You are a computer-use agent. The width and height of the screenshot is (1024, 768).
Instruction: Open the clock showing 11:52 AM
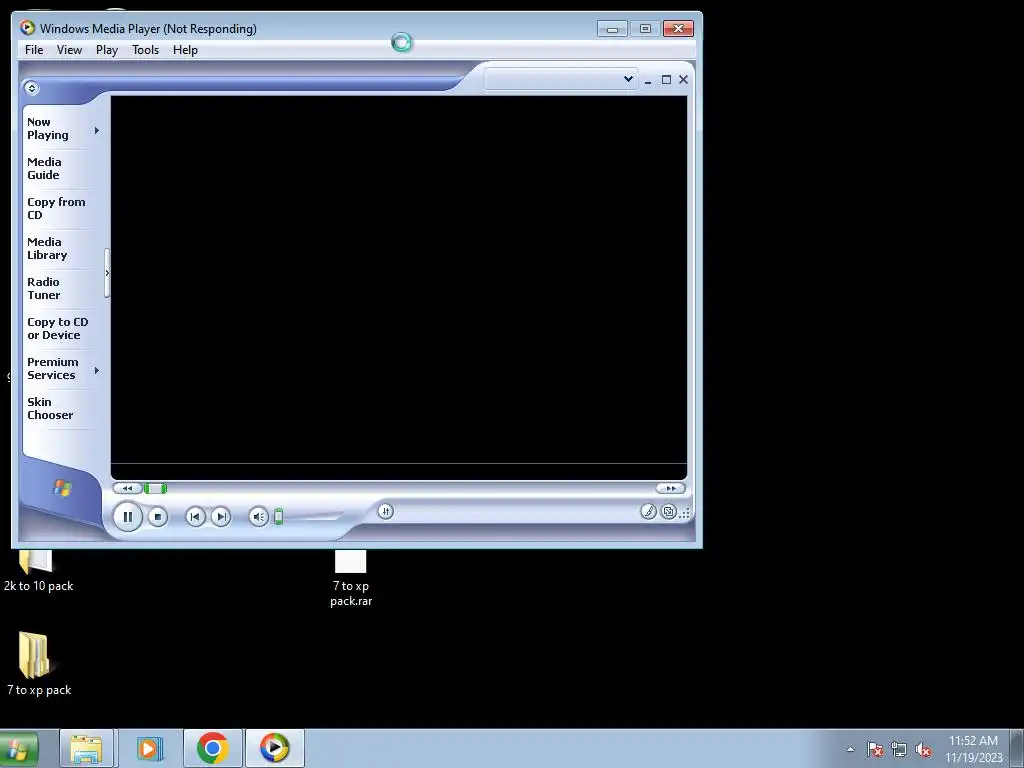click(x=973, y=749)
